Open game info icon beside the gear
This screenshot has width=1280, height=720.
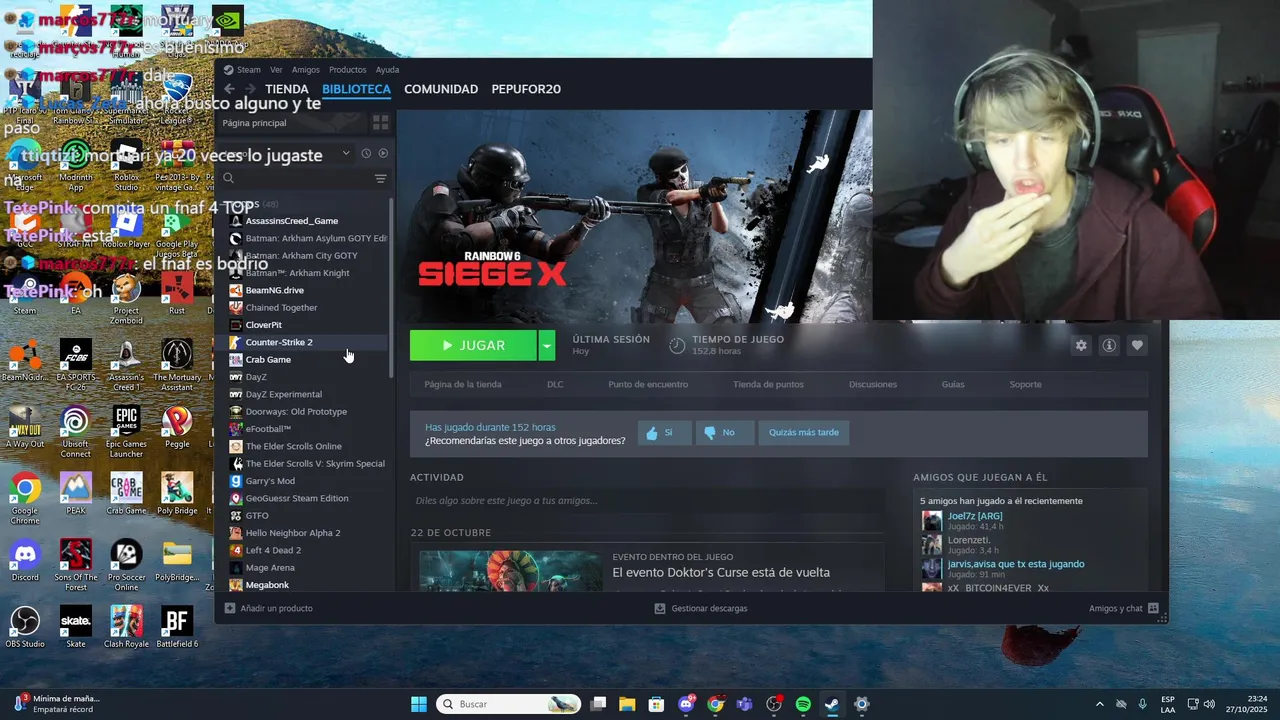[x=1109, y=345]
